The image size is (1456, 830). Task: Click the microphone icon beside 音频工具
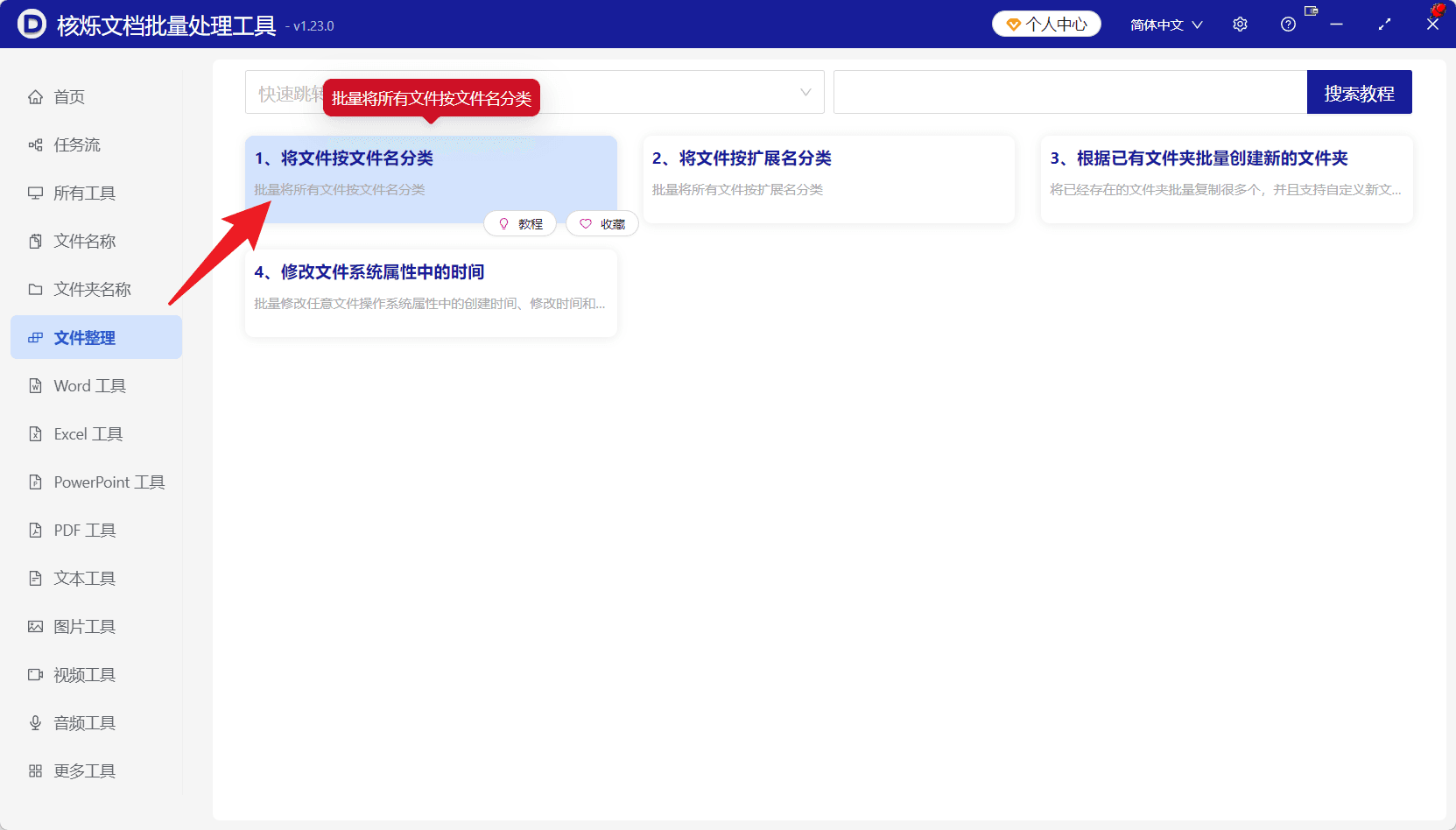[x=35, y=723]
